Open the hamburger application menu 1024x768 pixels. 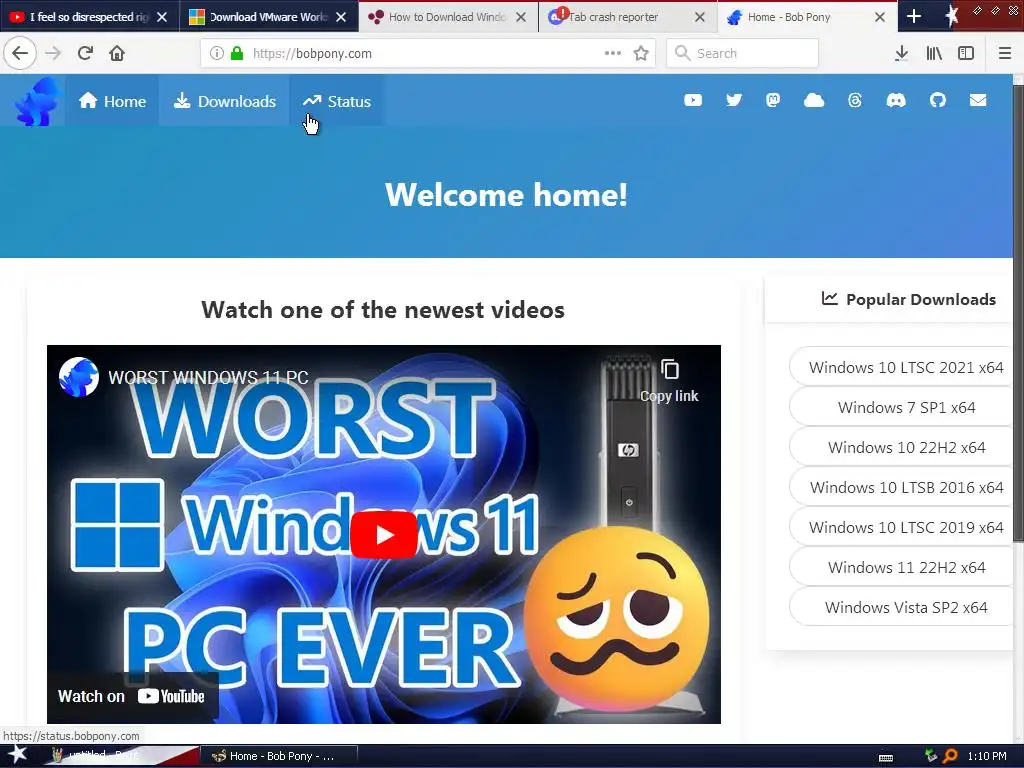tap(1004, 53)
